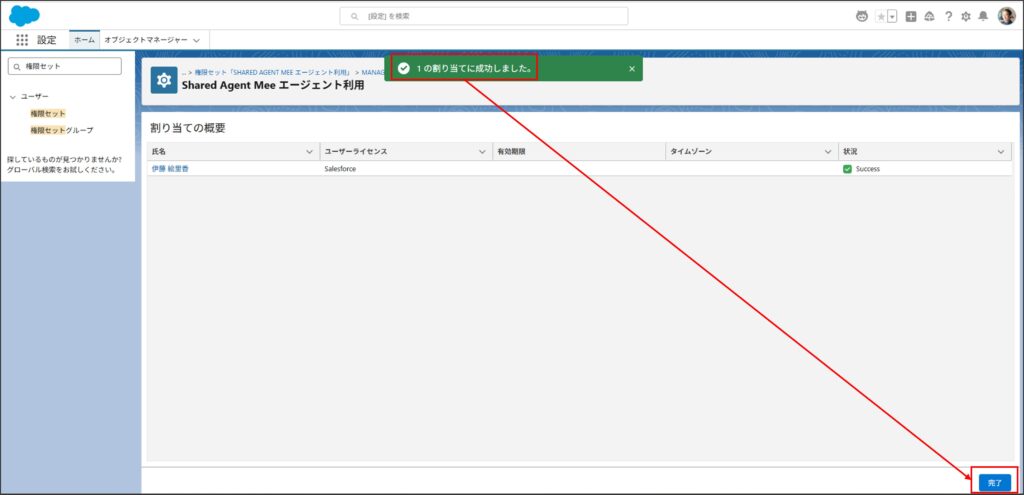This screenshot has width=1024, height=495.
Task: Open the 伊藤 絵里香 user link
Action: (x=170, y=169)
